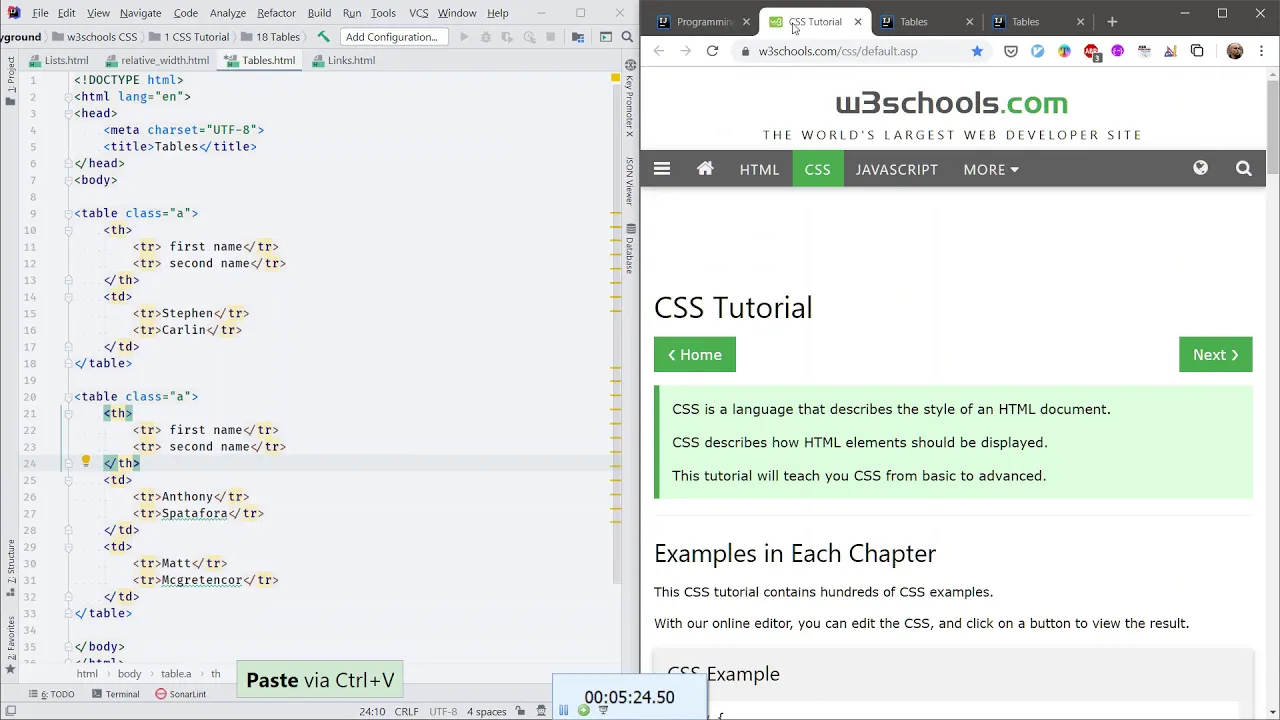Open the Terminal tool window

click(x=115, y=694)
